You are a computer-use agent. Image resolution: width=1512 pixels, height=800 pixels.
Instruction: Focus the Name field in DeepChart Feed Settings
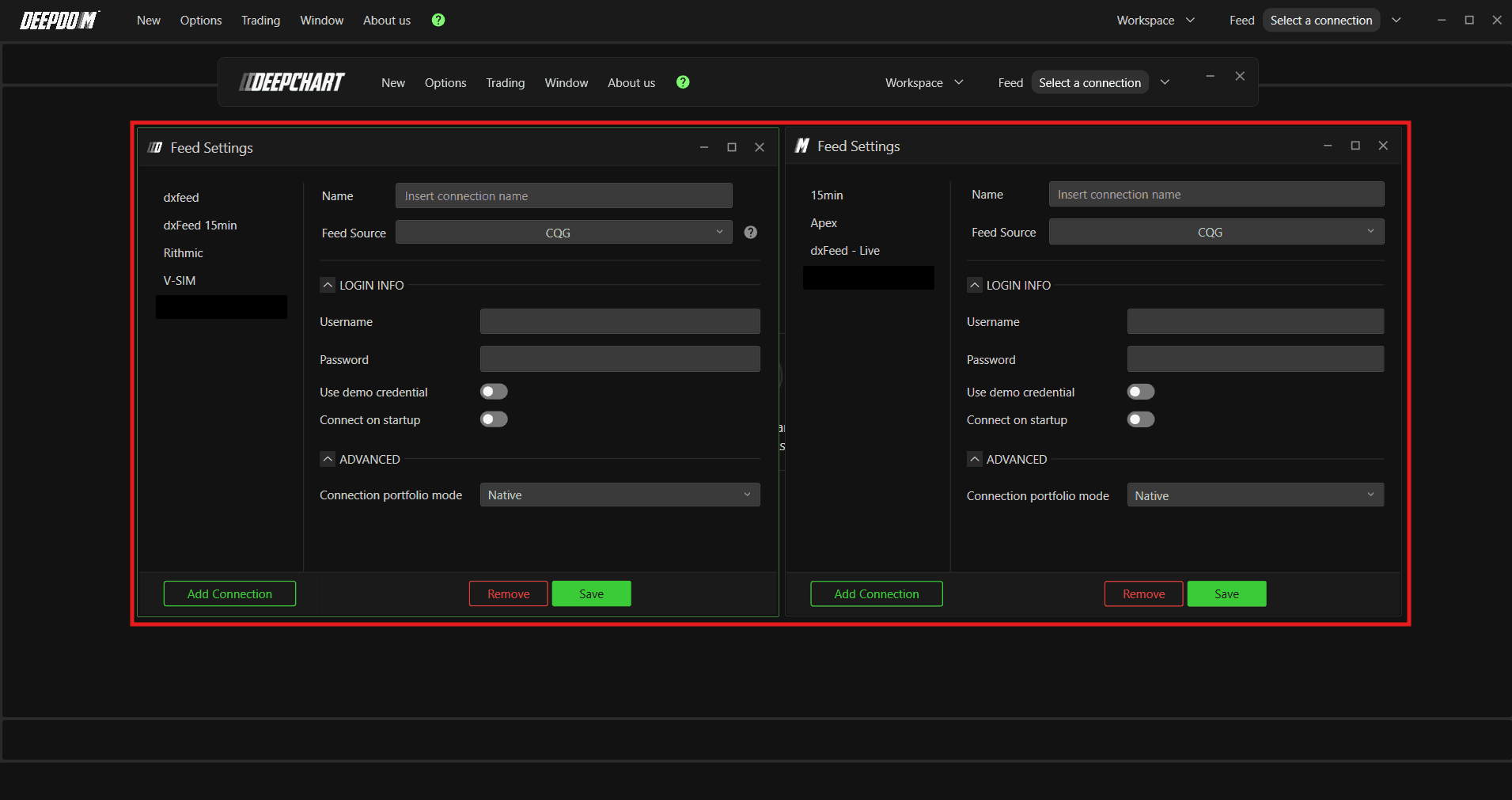pyautogui.click(x=564, y=195)
